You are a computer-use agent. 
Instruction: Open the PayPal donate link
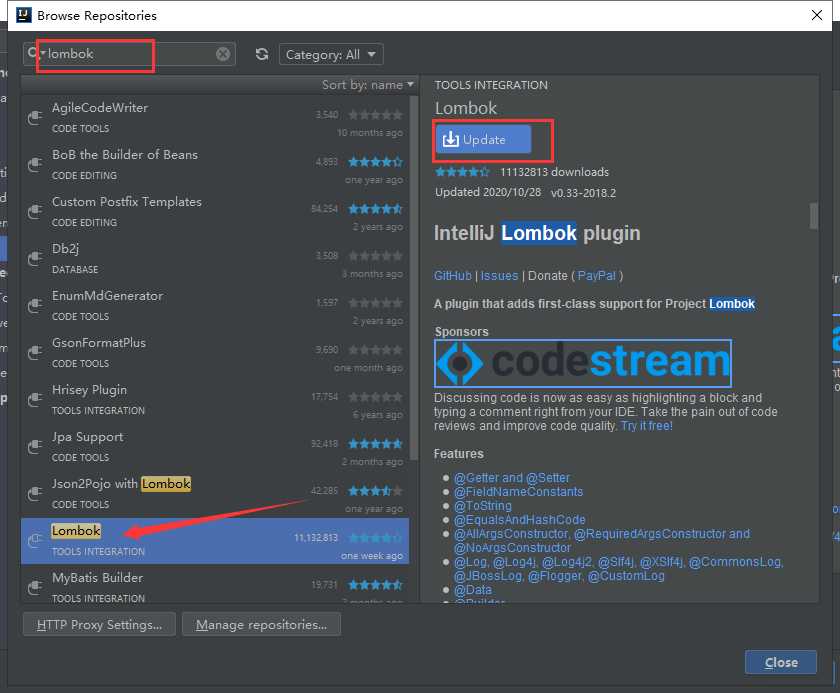(x=597, y=276)
